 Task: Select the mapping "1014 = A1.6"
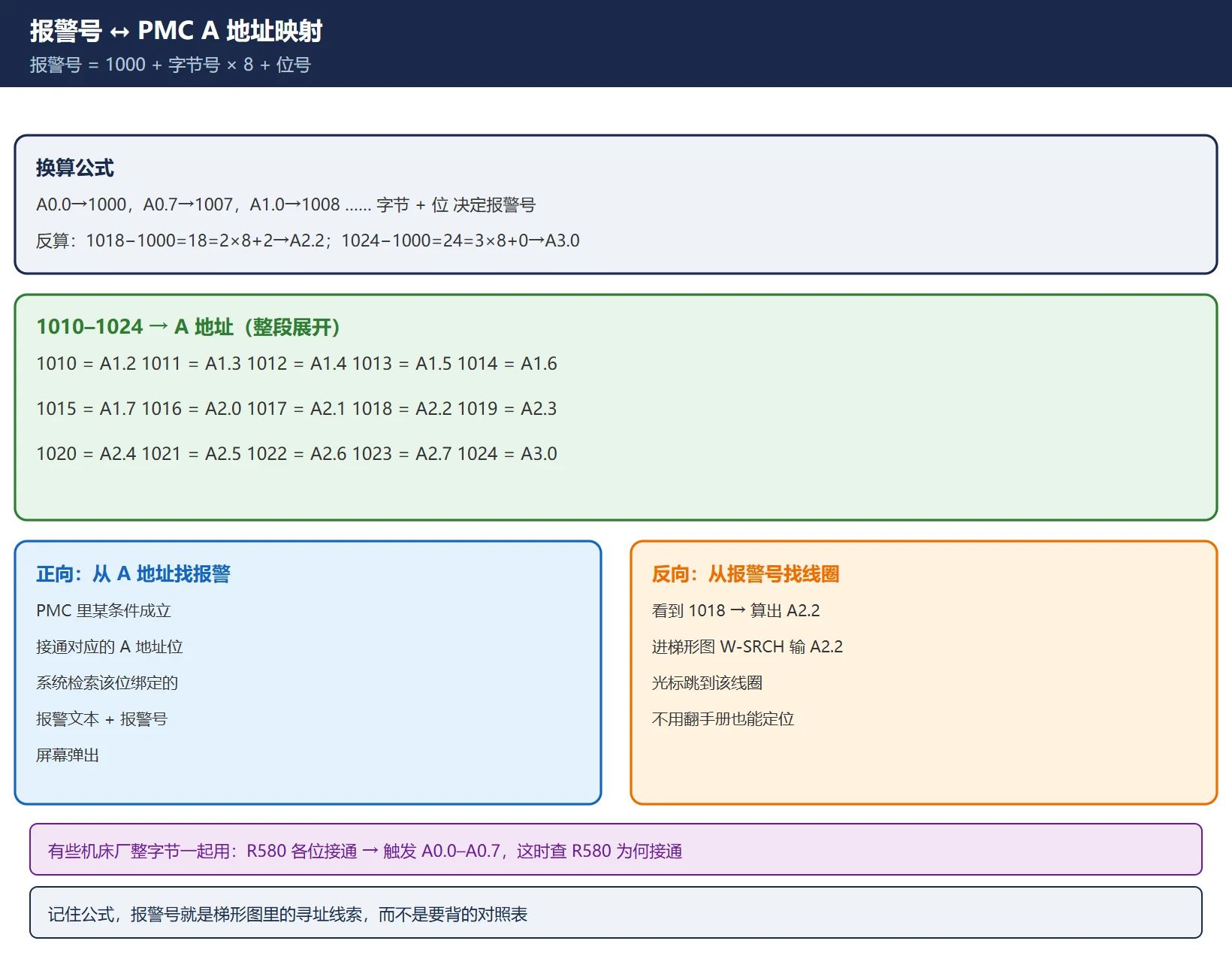(x=507, y=364)
